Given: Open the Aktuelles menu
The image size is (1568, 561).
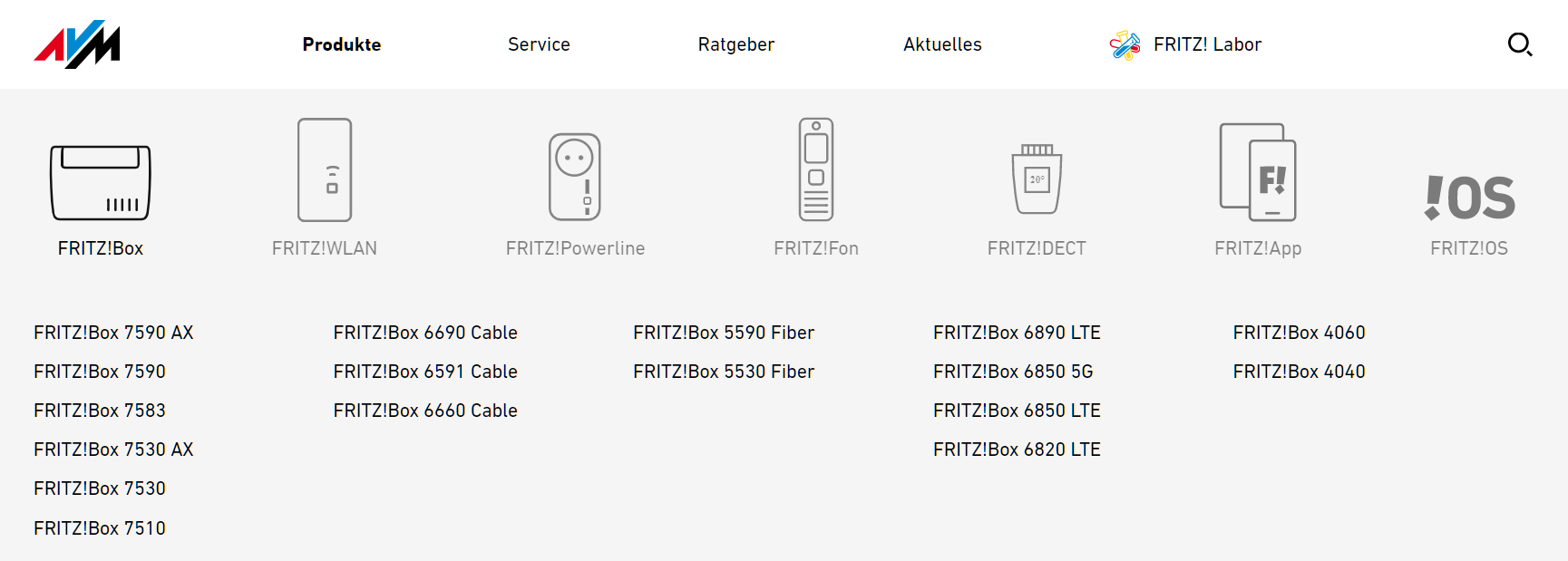Looking at the screenshot, I should 942,44.
